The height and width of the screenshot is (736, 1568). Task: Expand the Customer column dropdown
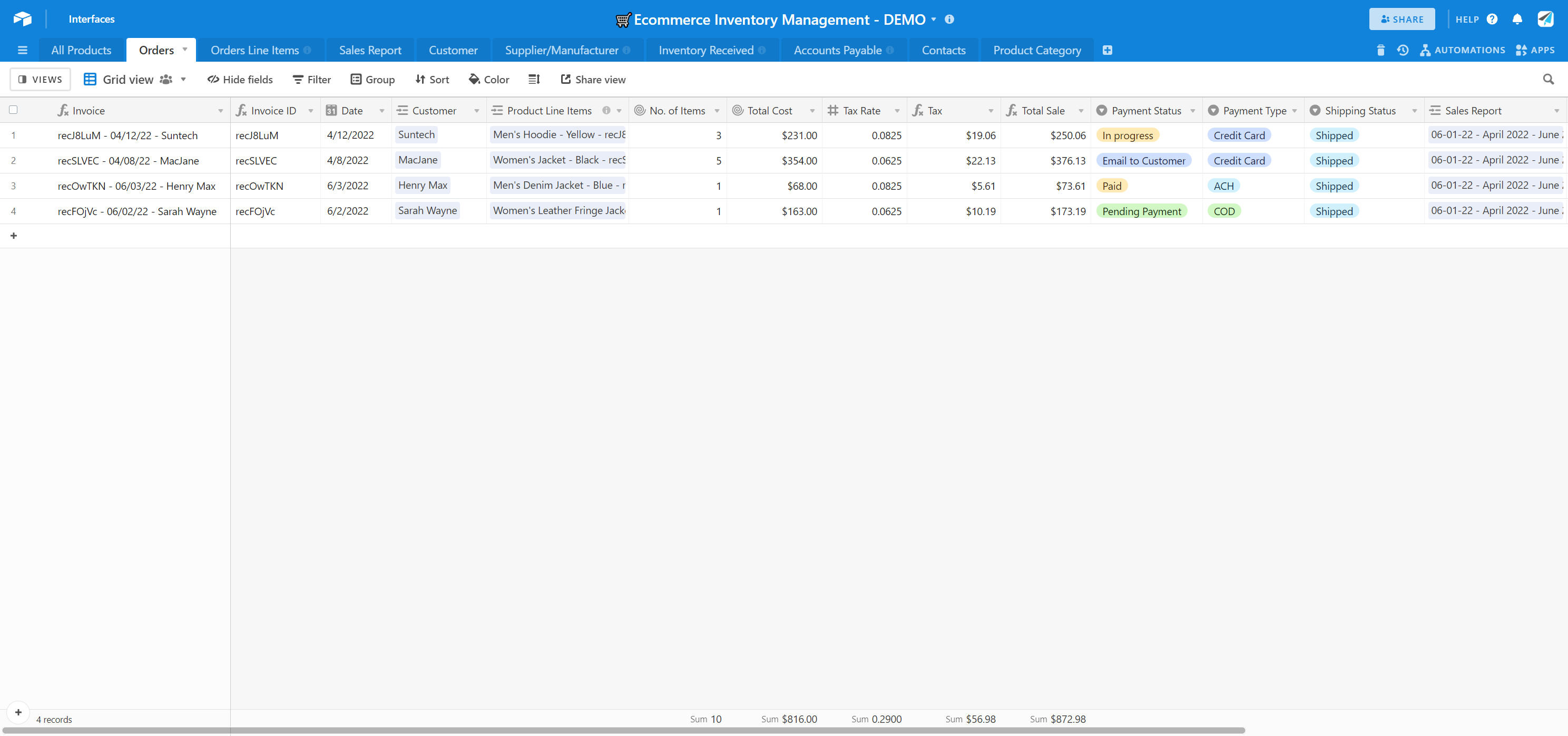pos(477,111)
